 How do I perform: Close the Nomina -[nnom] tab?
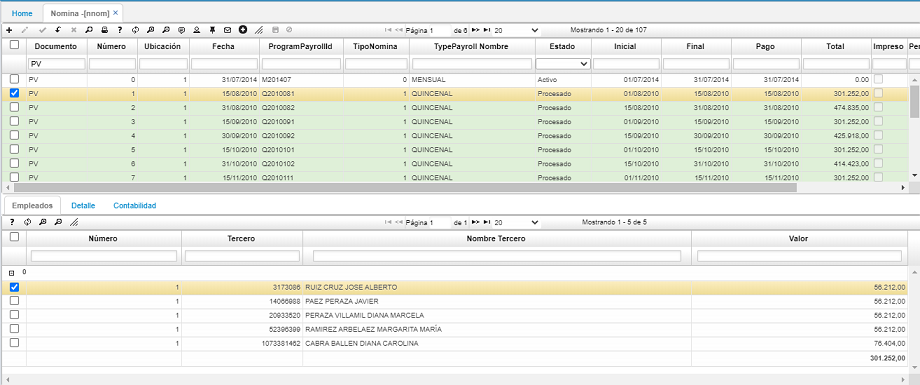click(116, 12)
